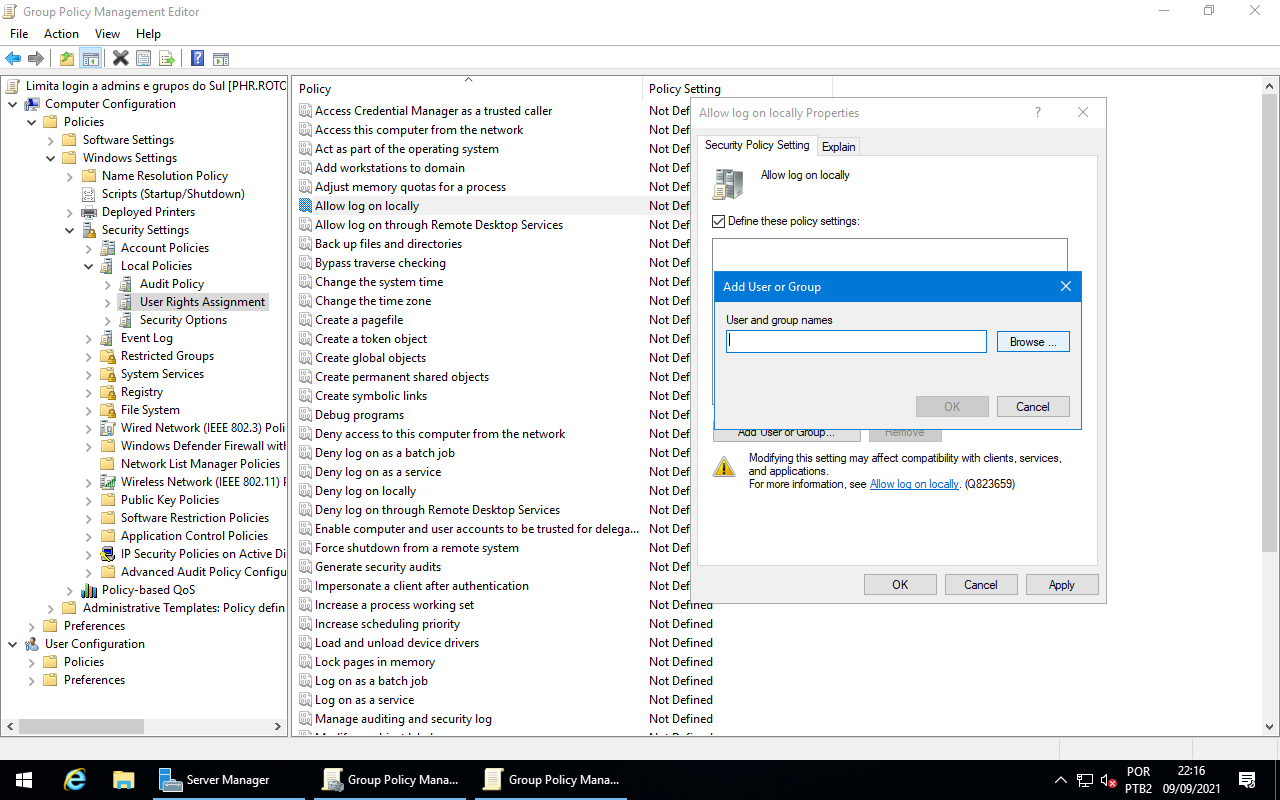Click the User and group names field
The image size is (1280, 800).
pyautogui.click(x=856, y=342)
